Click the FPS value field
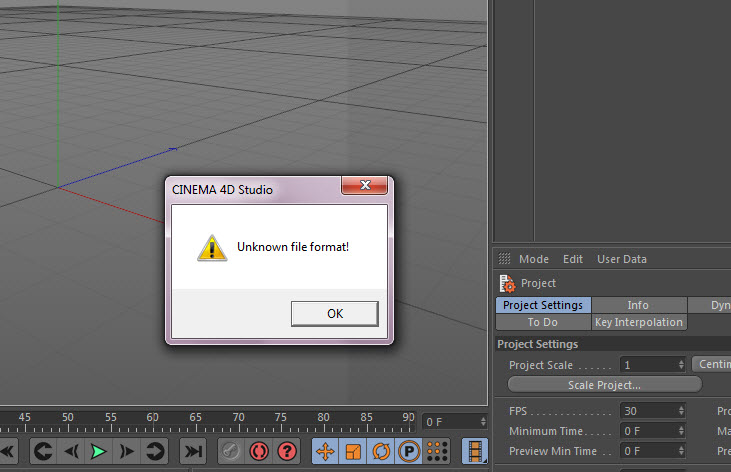 648,411
